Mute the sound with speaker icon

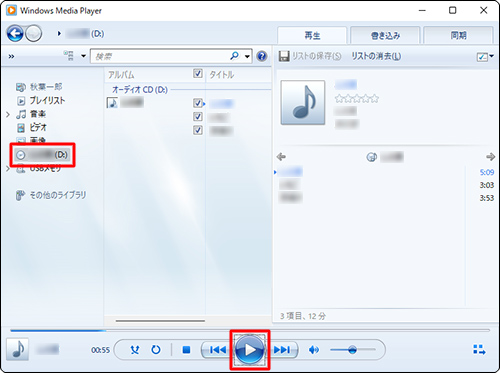[x=314, y=350]
